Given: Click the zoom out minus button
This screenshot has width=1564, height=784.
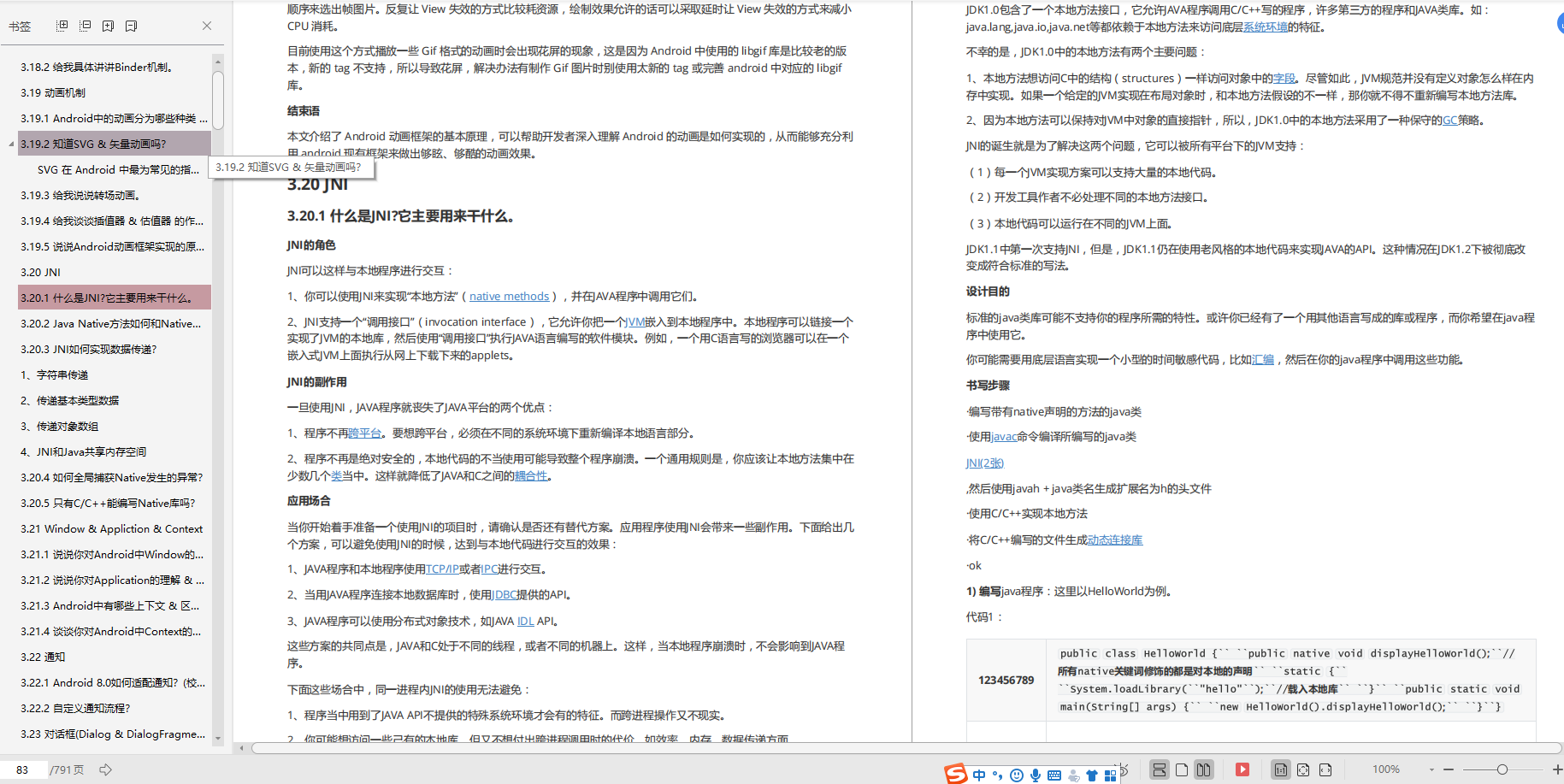Looking at the screenshot, I should [x=1449, y=769].
